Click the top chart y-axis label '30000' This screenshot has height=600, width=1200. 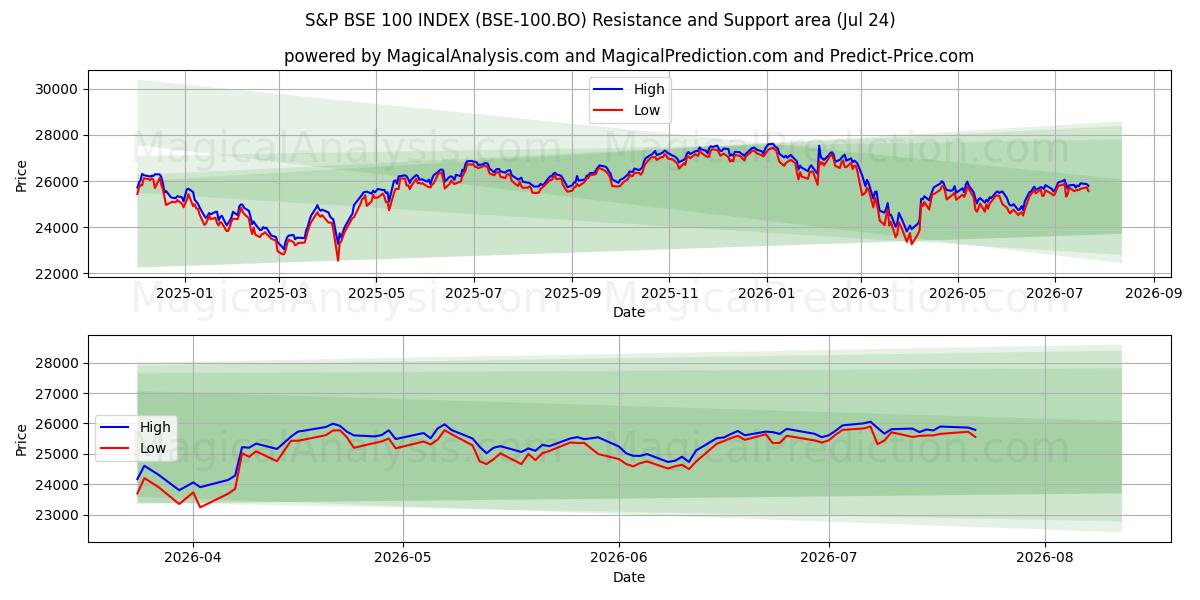[56, 89]
